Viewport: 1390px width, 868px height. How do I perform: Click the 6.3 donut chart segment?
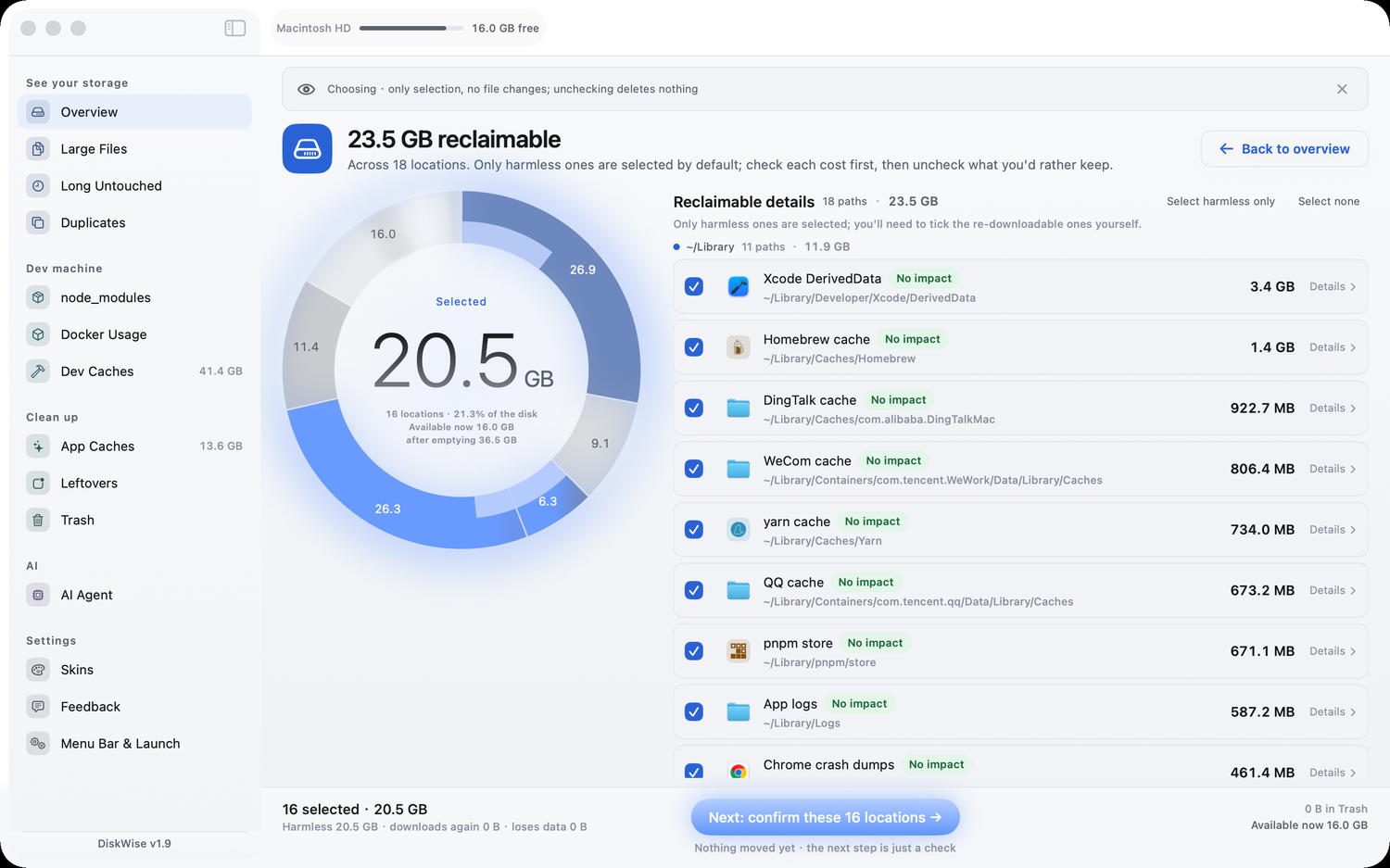(x=548, y=501)
